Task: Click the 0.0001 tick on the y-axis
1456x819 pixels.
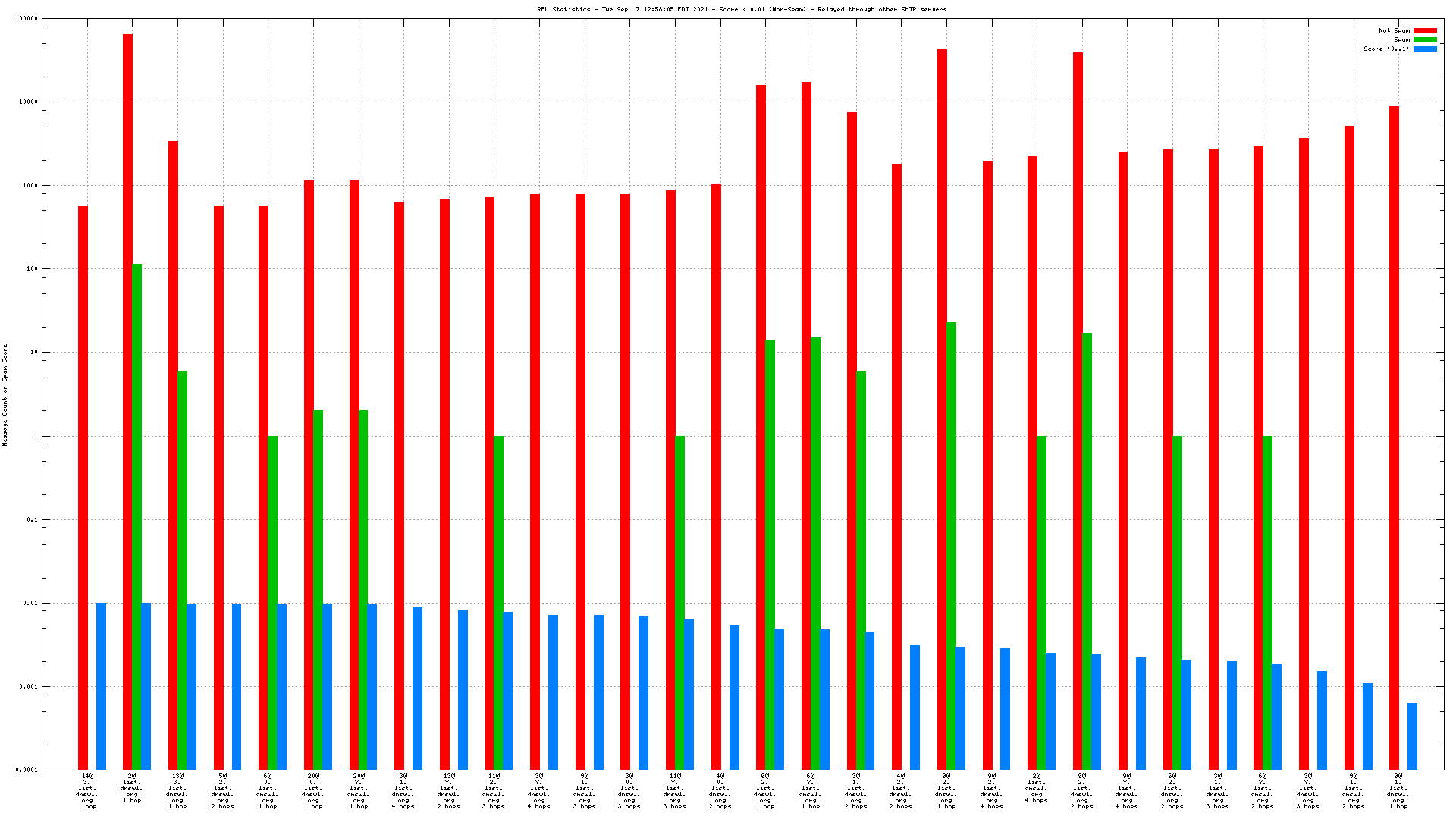Action: pyautogui.click(x=27, y=770)
